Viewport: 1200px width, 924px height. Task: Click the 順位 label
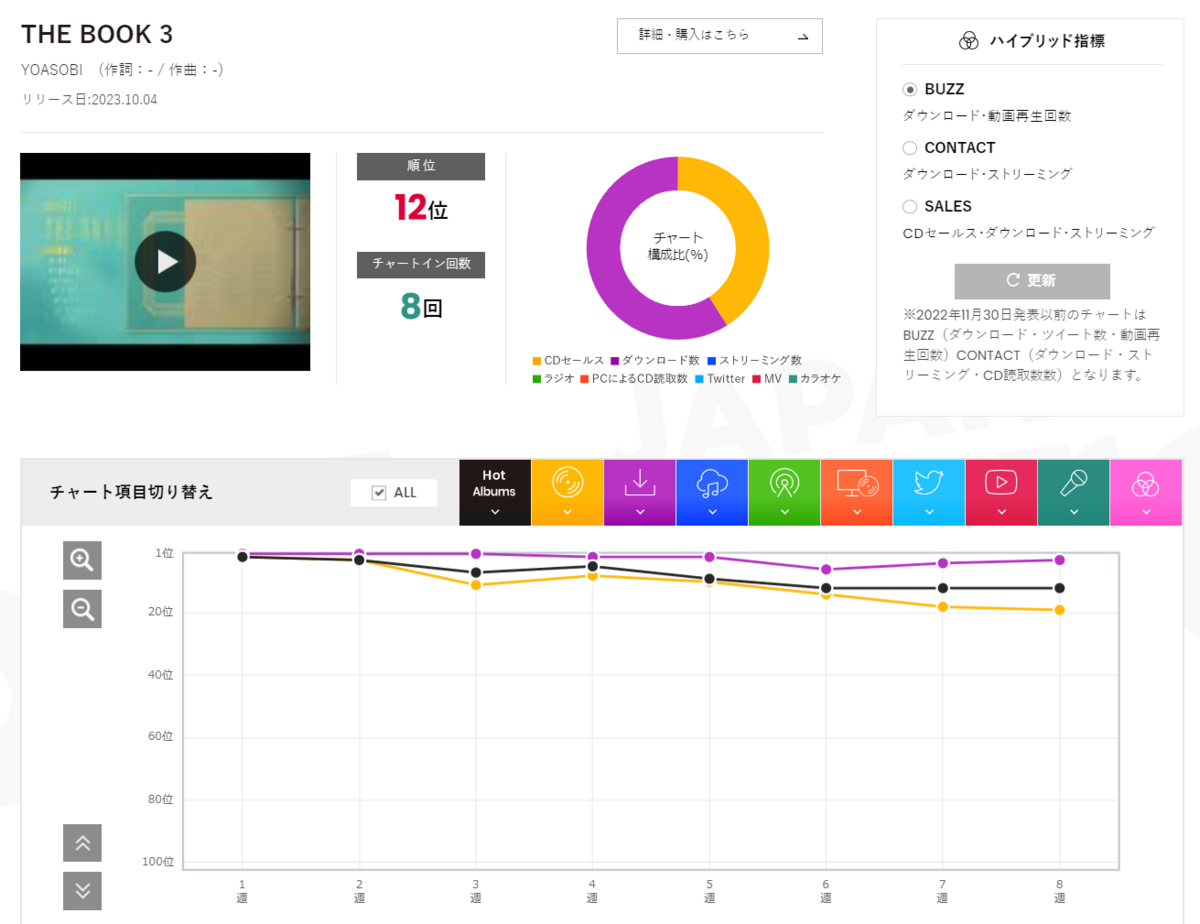[x=421, y=166]
